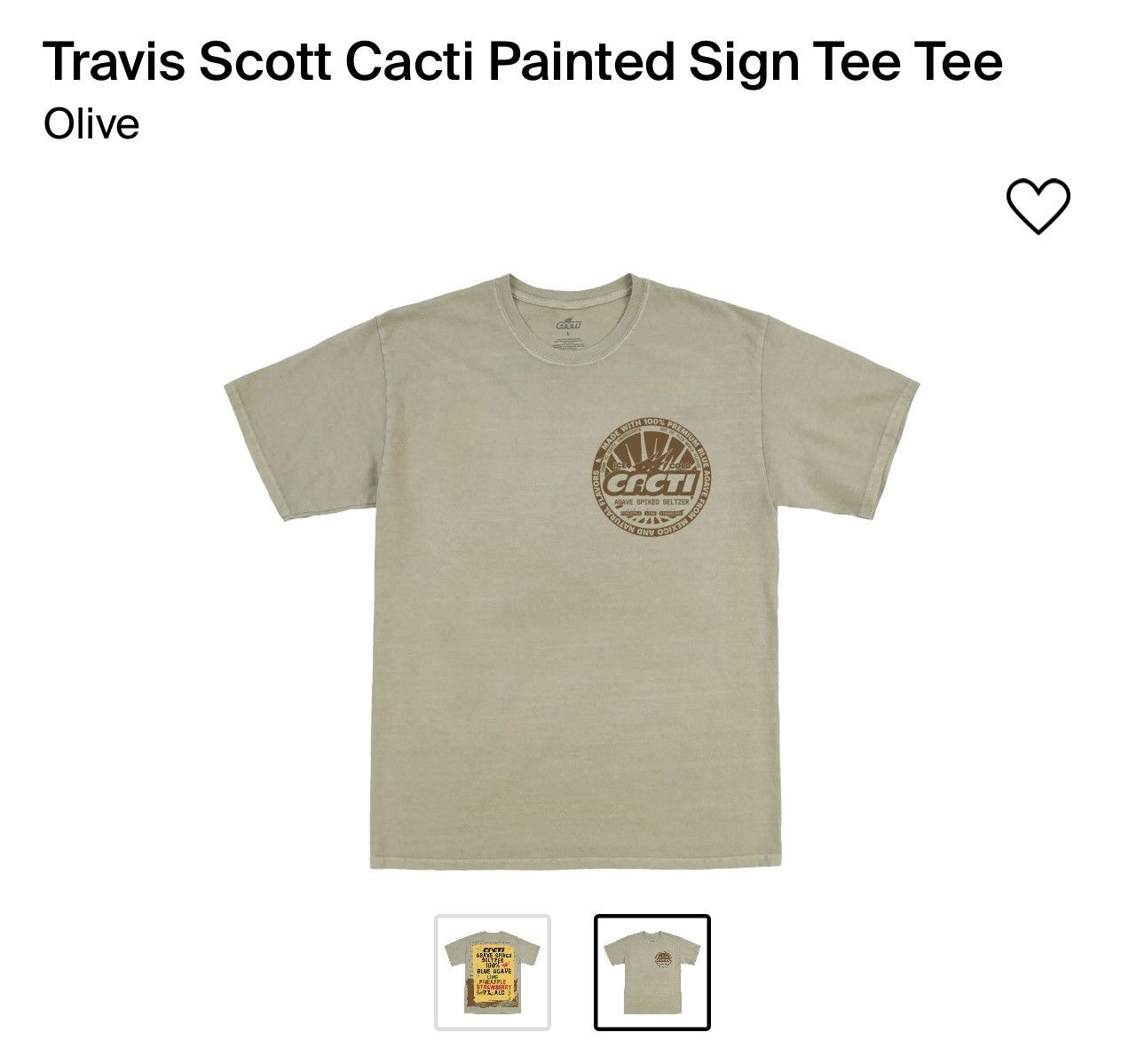Select the back-view thumbnail with yellow graphic
This screenshot has width=1145, height=1064.
[x=493, y=972]
